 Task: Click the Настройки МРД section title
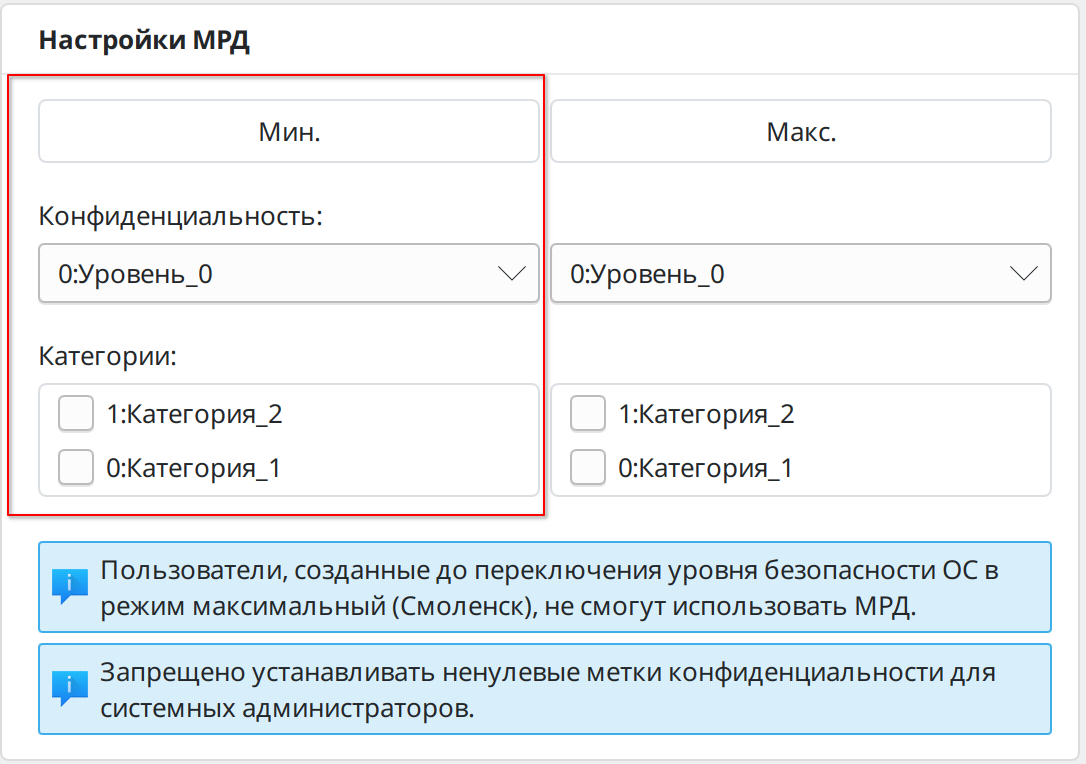tap(144, 42)
